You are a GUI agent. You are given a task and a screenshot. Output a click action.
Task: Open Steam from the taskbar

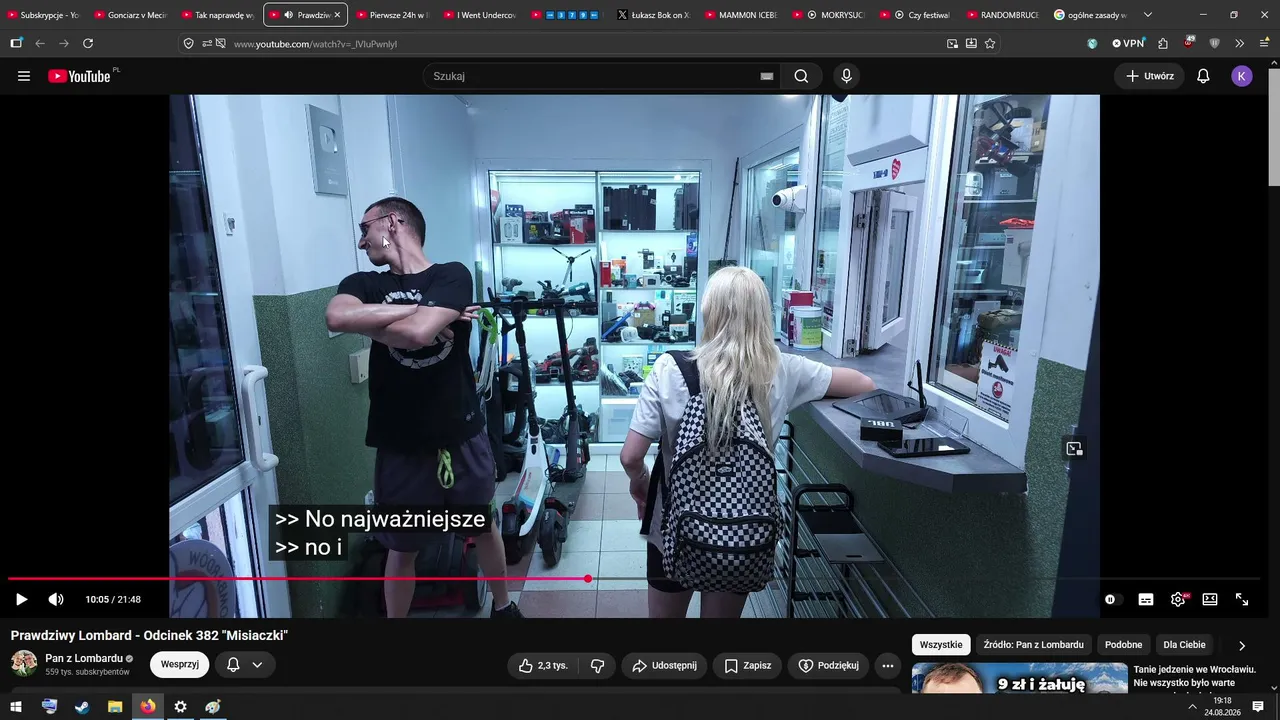click(82, 707)
